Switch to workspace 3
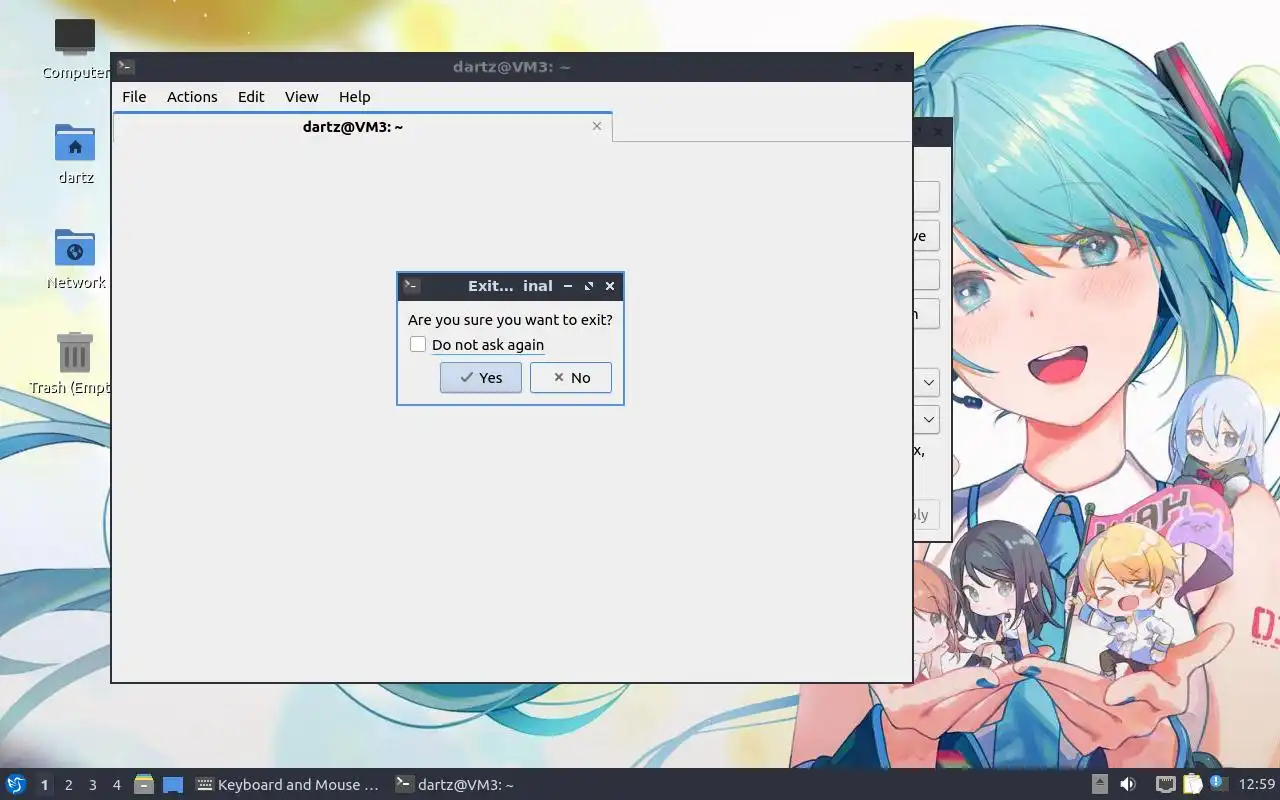 coord(92,785)
